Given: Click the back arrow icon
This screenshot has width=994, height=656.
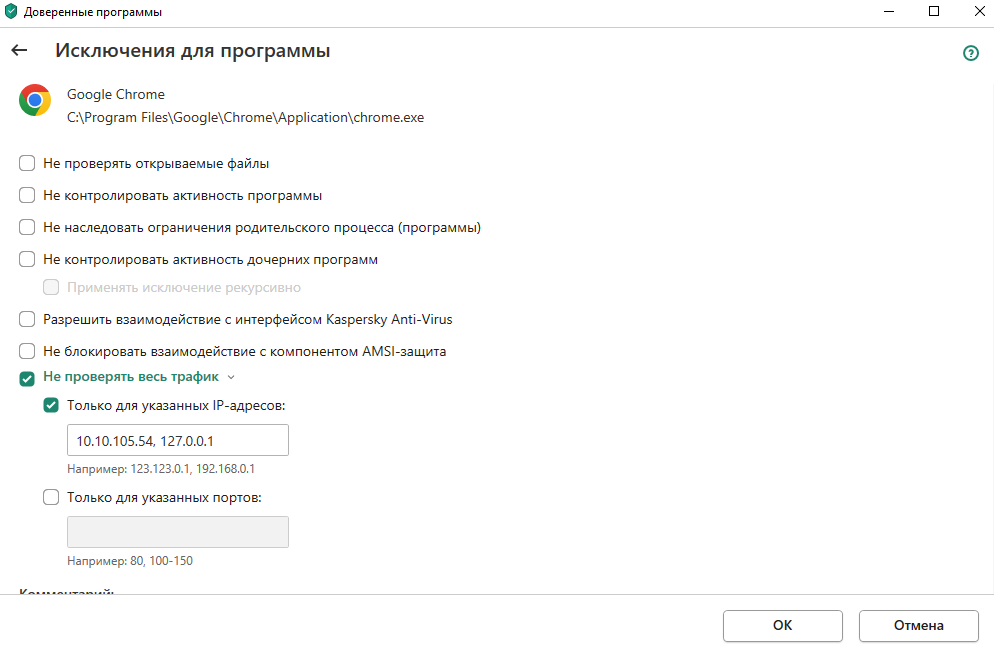Looking at the screenshot, I should click(19, 50).
